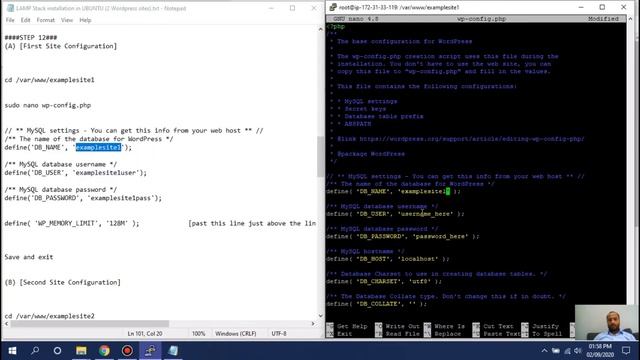Image resolution: width=640 pixels, height=360 pixels.
Task: Open the File menu in Notepad
Action: (10, 20)
